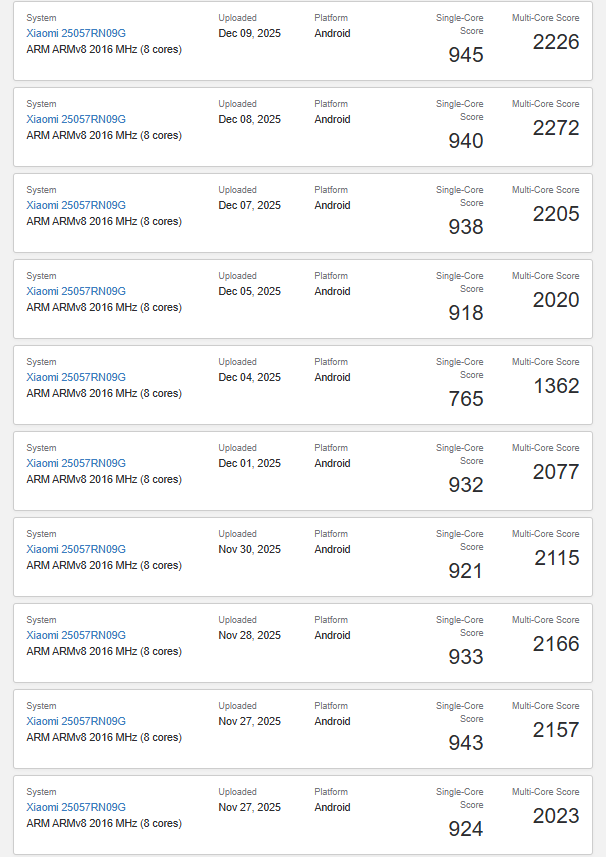Open Xiaomi 25057RN09G result uploaded Dec 09, 2025
The width and height of the screenshot is (606, 857).
(76, 33)
